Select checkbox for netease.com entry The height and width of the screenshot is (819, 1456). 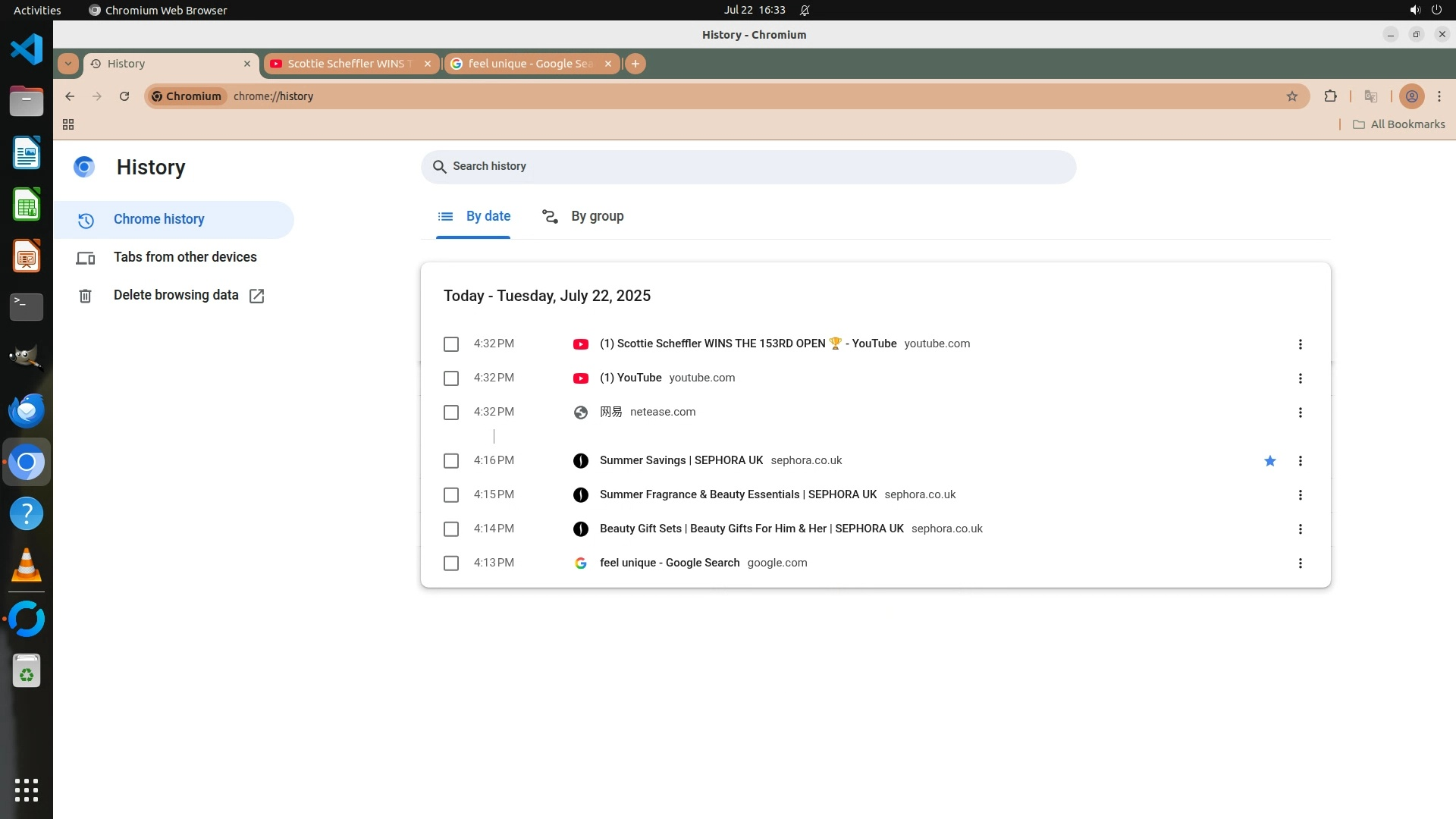[451, 413]
